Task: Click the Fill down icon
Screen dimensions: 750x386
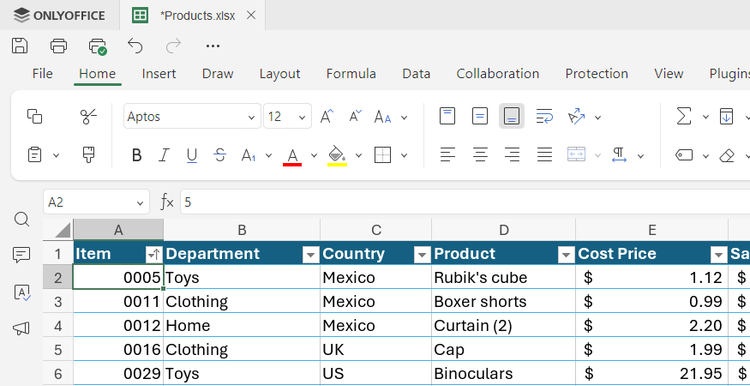Action: [726, 116]
